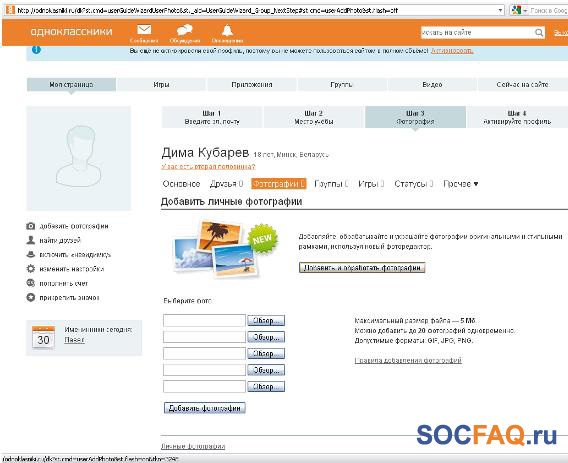Go to Шаг 4 activate profile step

tap(517, 117)
